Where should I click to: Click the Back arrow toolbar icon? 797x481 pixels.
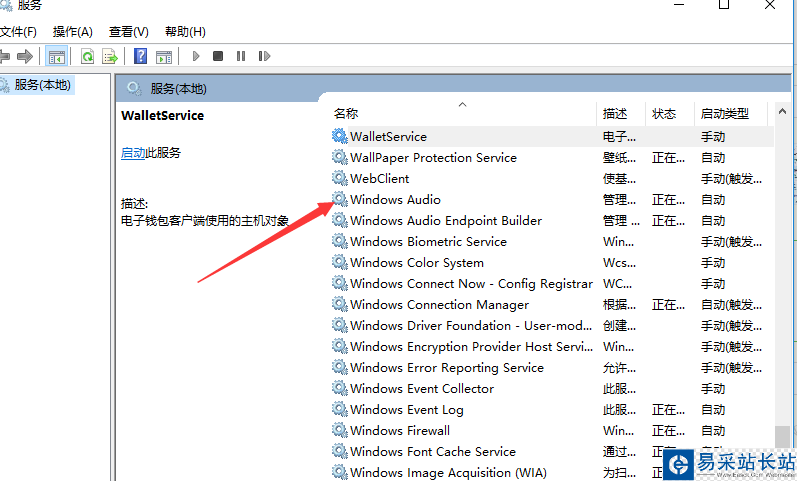pyautogui.click(x=4, y=56)
